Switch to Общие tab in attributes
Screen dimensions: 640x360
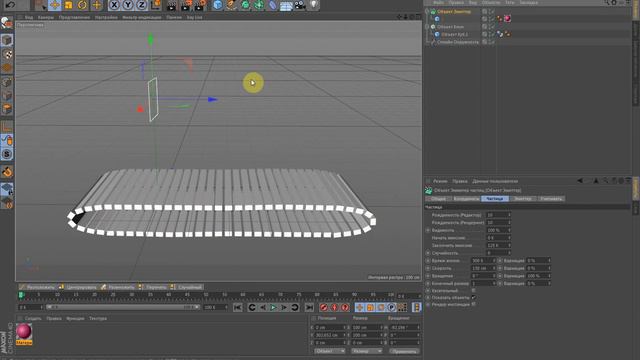tap(438, 199)
